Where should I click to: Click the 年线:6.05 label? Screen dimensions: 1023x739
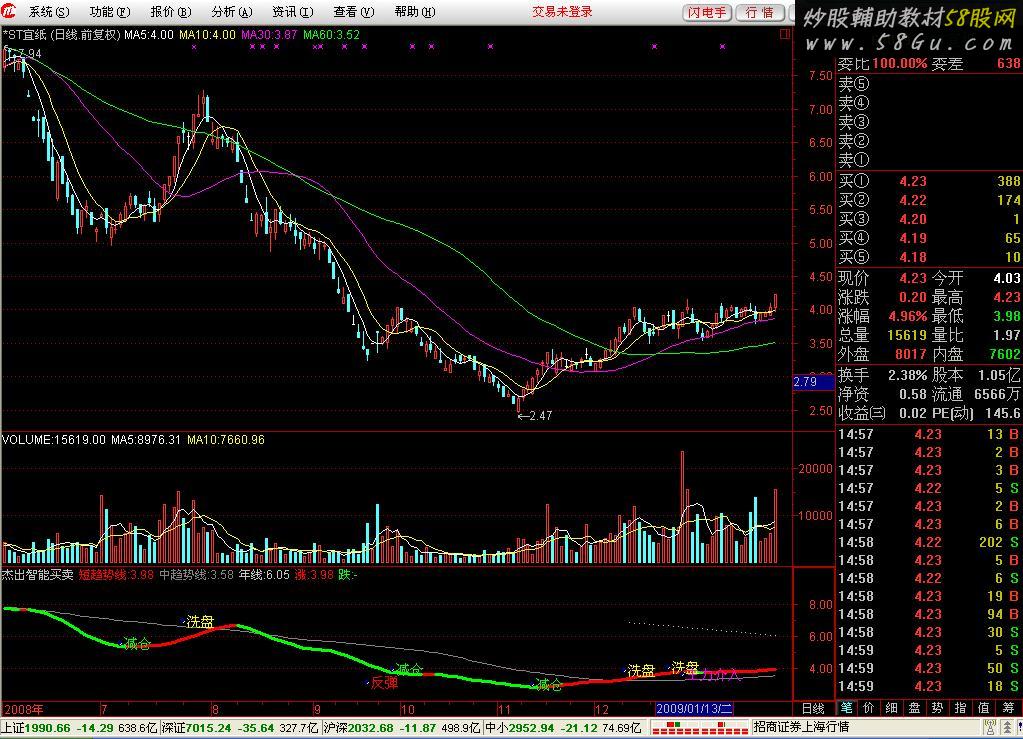coord(264,575)
